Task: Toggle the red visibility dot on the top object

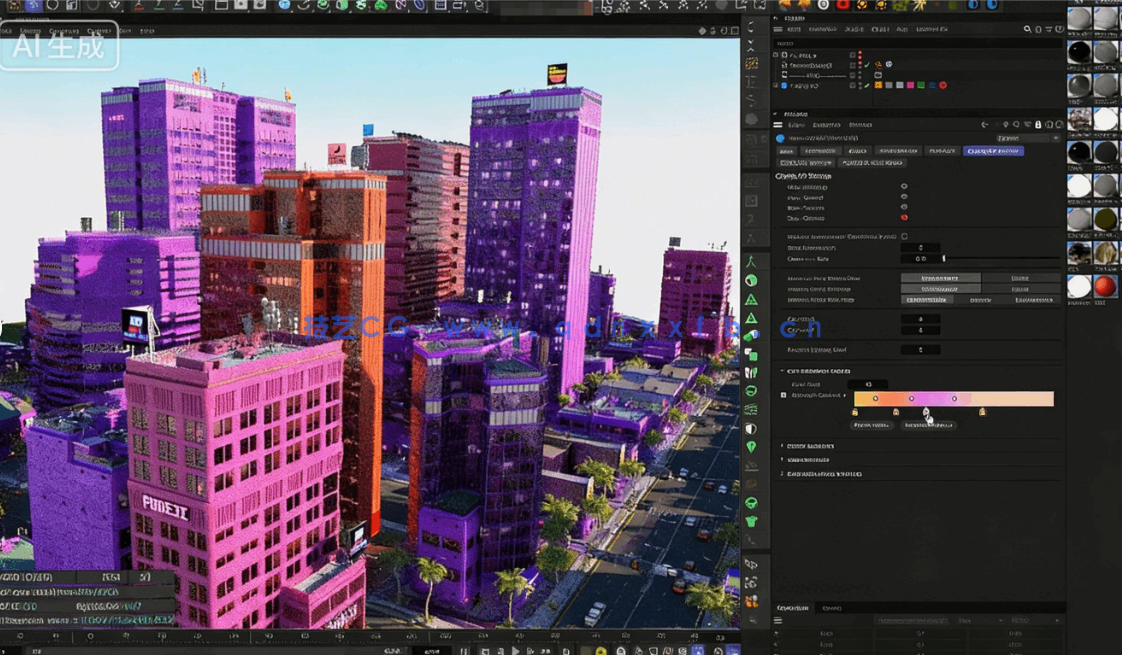Action: (x=860, y=54)
